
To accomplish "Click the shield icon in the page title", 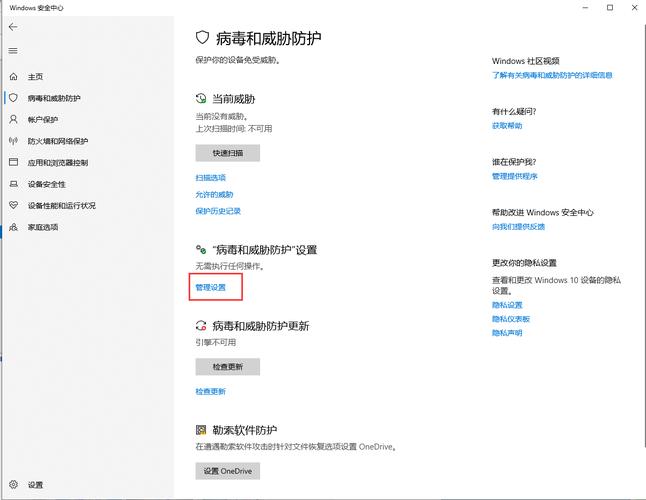I will pyautogui.click(x=202, y=38).
